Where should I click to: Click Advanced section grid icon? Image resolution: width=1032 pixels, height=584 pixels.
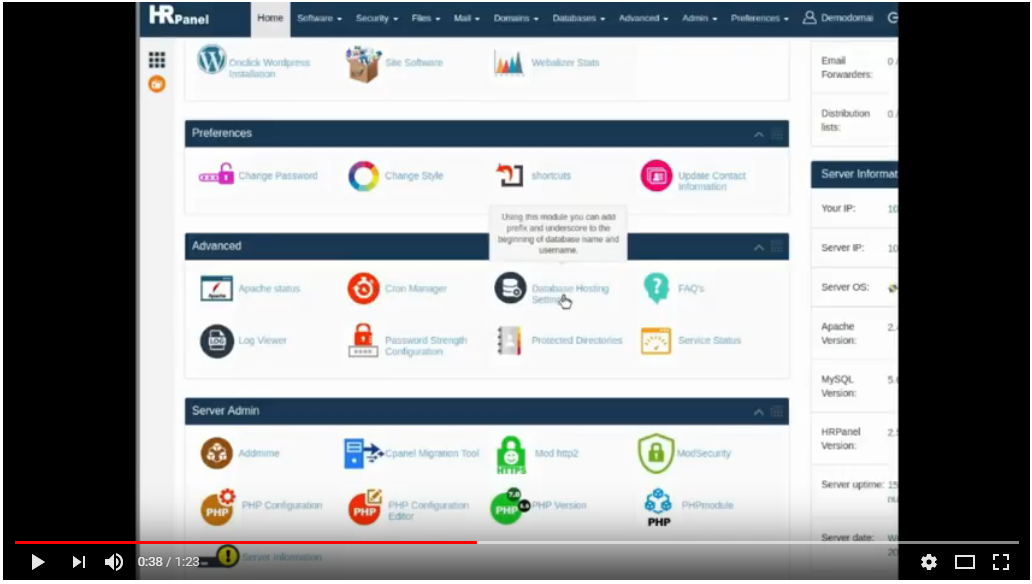tap(777, 248)
